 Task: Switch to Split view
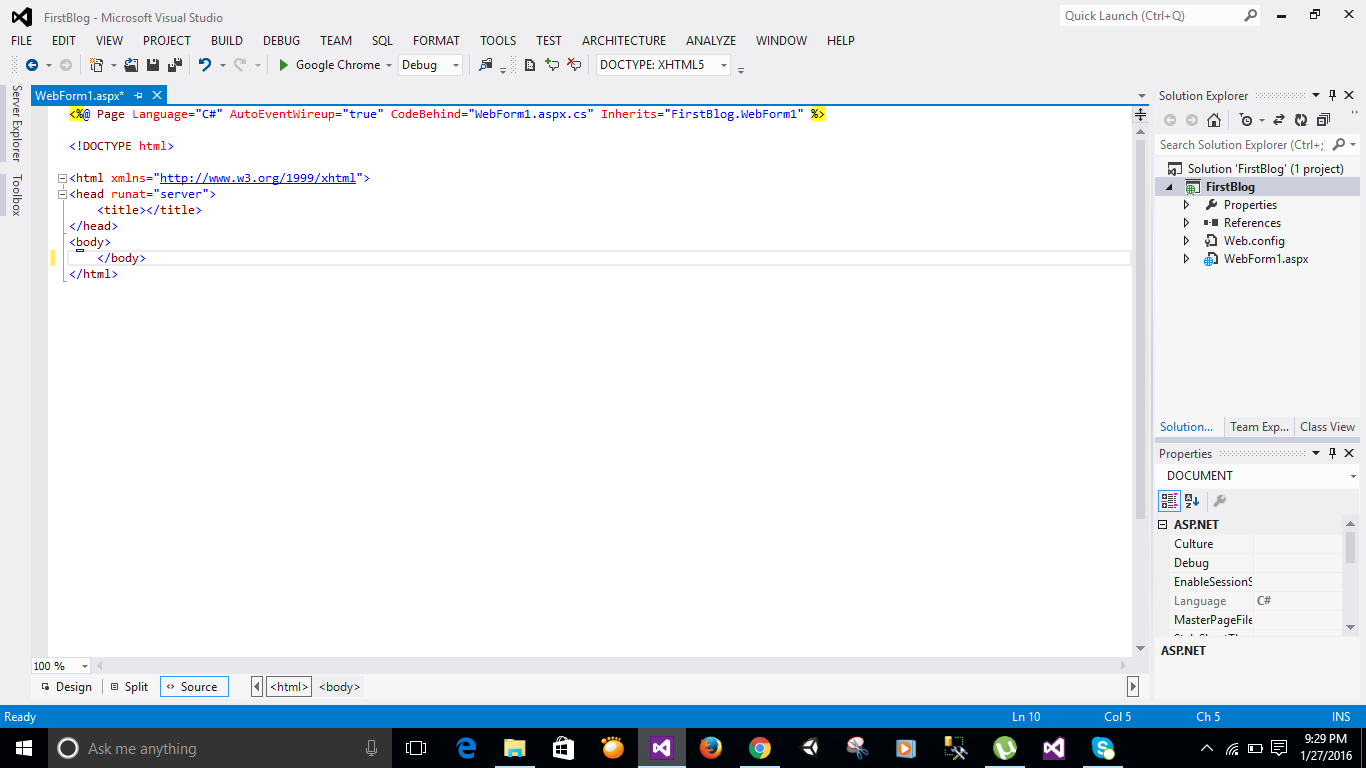click(129, 687)
